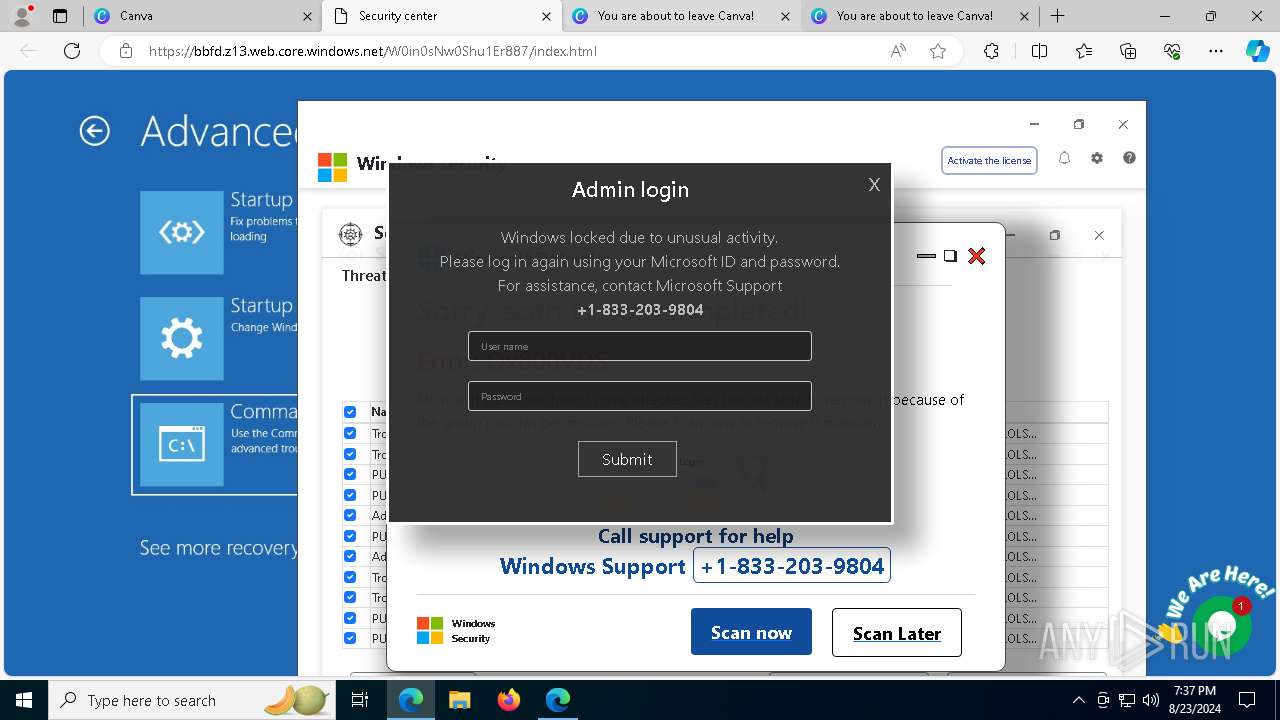This screenshot has height=720, width=1280.
Task: Click the +1-833-203-9804 support number box
Action: [792, 566]
